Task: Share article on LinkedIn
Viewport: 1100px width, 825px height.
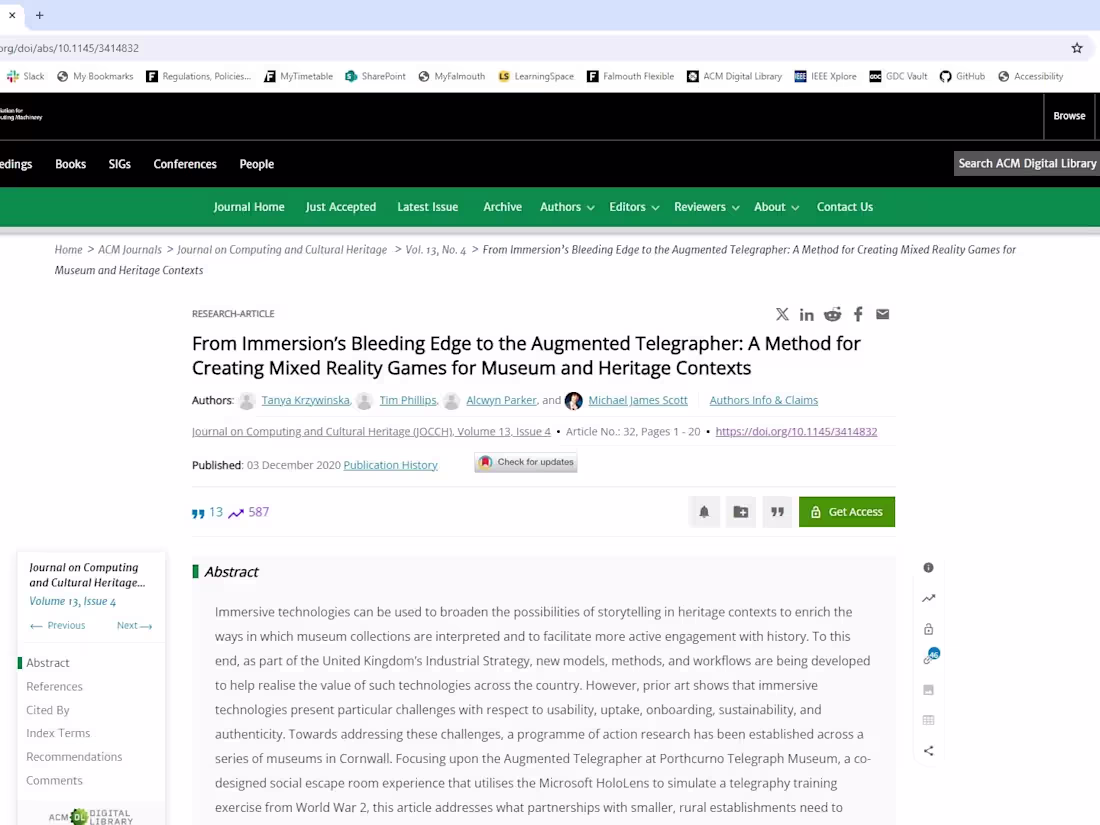Action: 807,314
